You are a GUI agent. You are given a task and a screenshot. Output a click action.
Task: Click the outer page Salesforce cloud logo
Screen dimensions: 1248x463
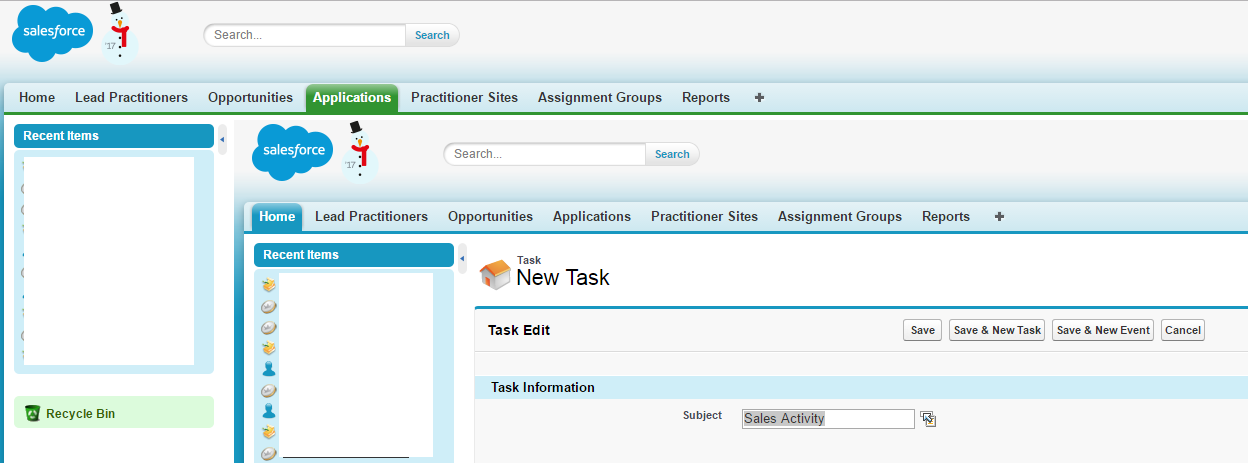point(51,33)
